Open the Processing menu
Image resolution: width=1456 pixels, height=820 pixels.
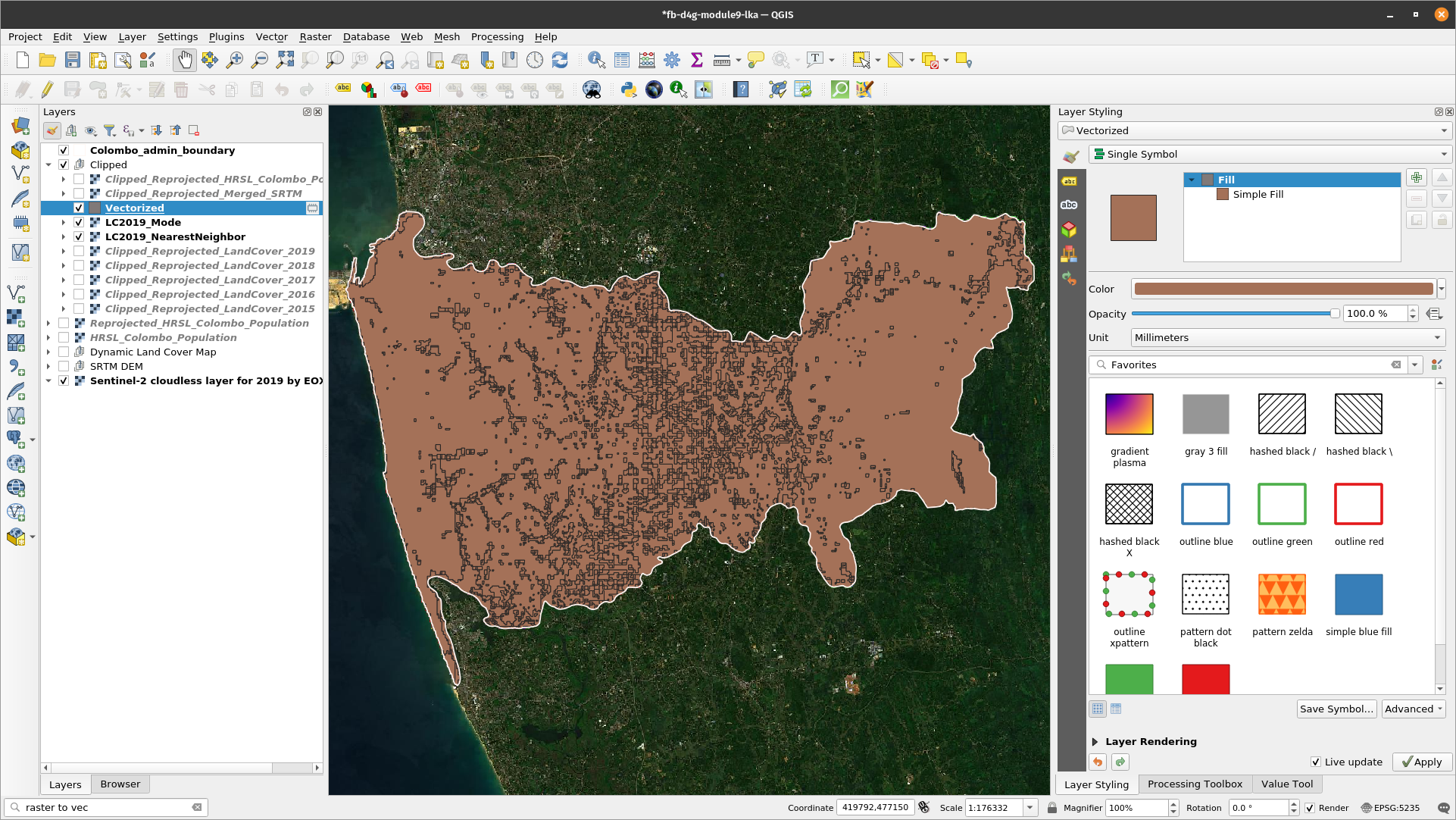pos(497,37)
